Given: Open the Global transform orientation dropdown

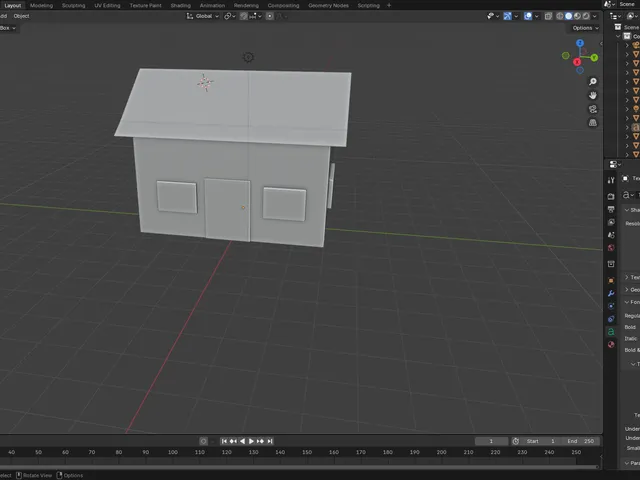Looking at the screenshot, I should pyautogui.click(x=203, y=16).
